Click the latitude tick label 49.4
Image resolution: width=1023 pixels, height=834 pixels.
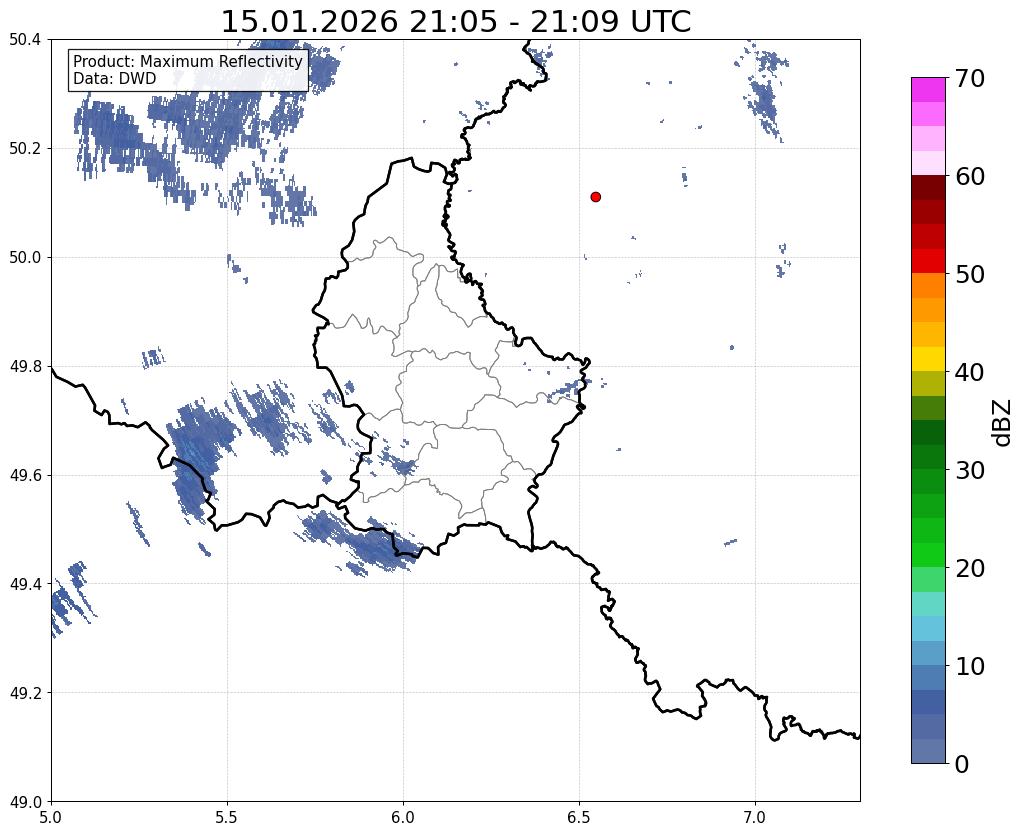coord(25,584)
